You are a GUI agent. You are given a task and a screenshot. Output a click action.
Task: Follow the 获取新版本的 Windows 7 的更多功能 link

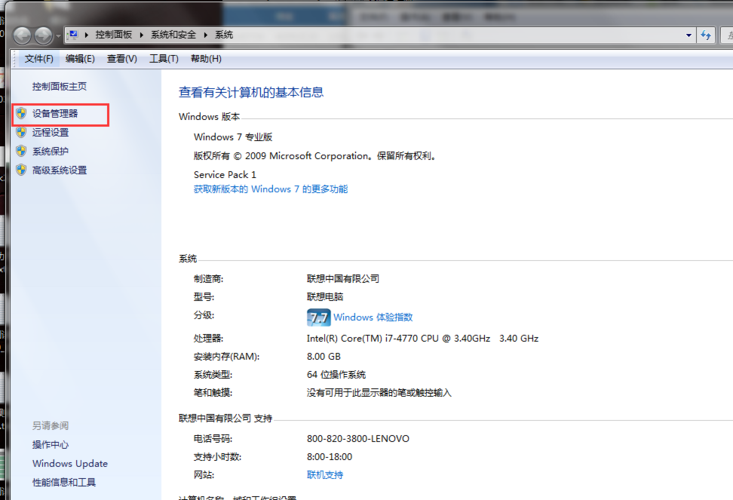pos(271,189)
